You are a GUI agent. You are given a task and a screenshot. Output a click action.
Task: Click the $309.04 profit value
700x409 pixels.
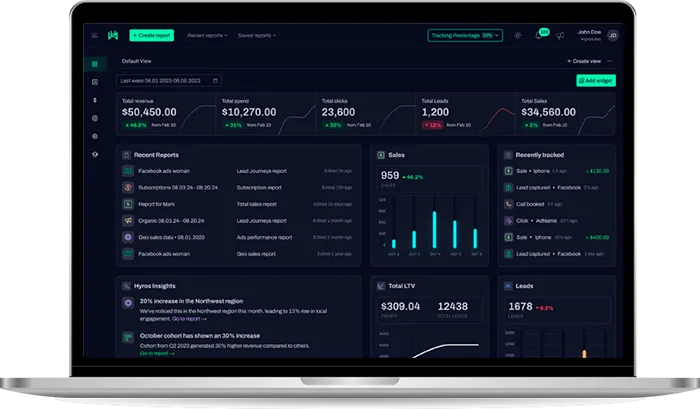coord(400,306)
